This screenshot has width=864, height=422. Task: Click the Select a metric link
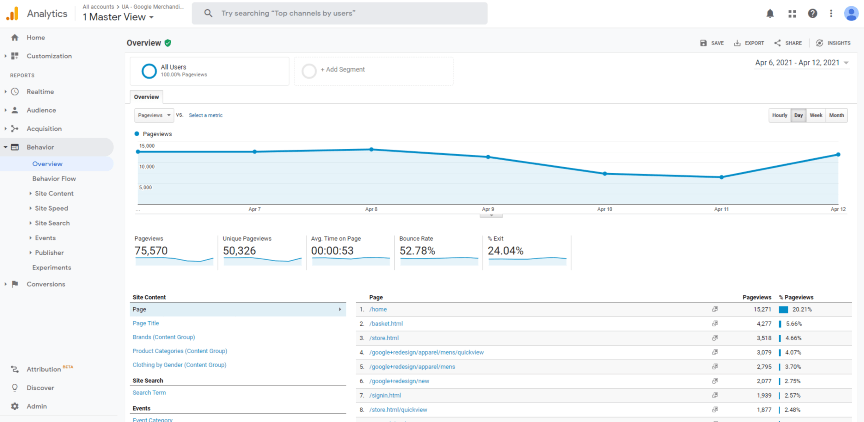(x=206, y=116)
